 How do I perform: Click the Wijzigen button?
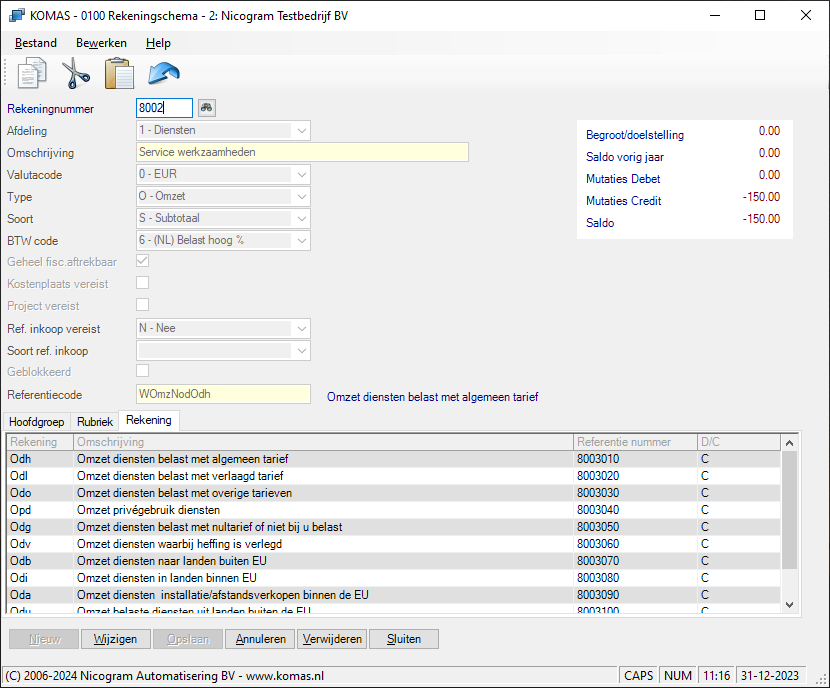tap(115, 639)
